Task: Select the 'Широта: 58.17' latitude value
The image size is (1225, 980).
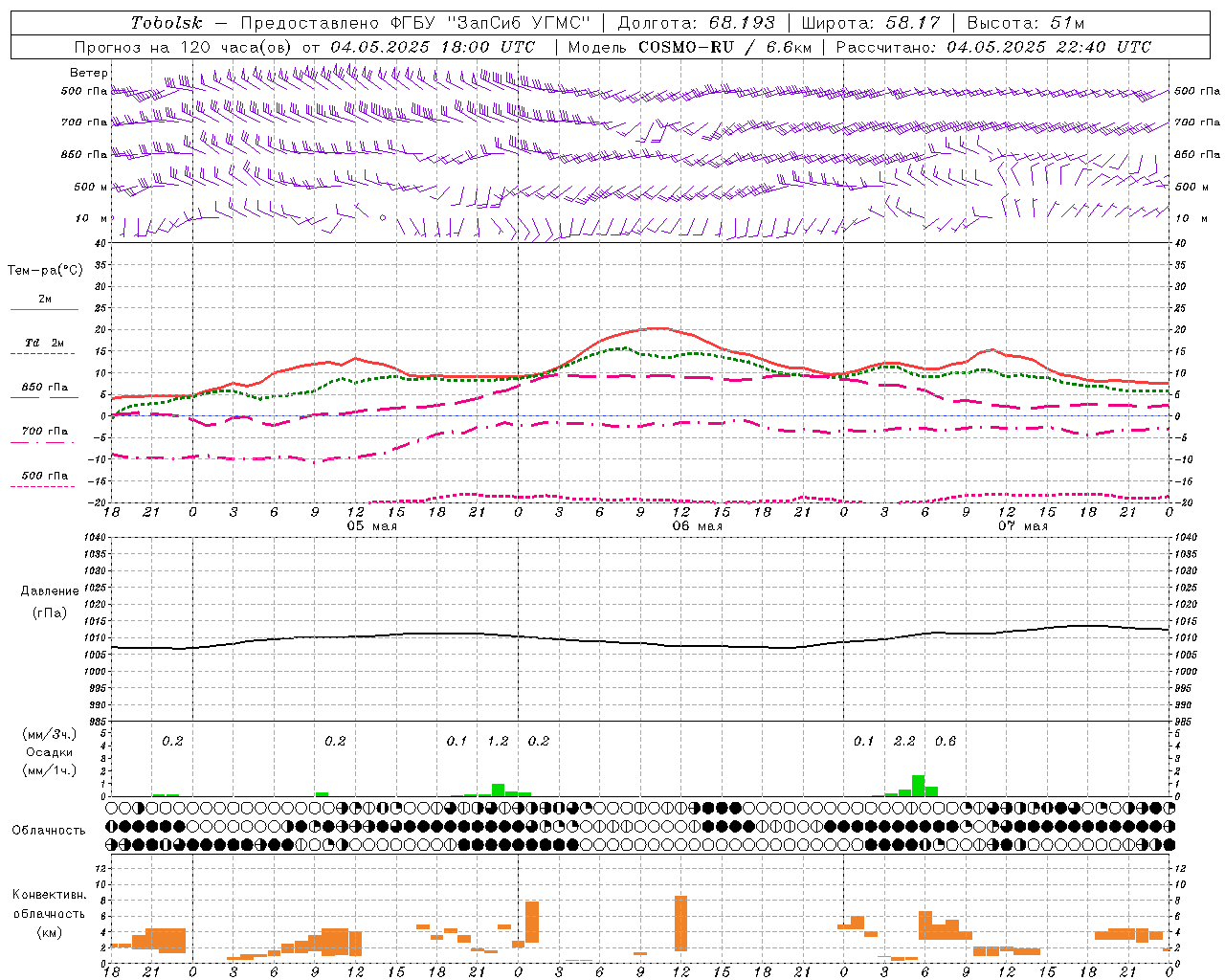Action: coord(871,23)
